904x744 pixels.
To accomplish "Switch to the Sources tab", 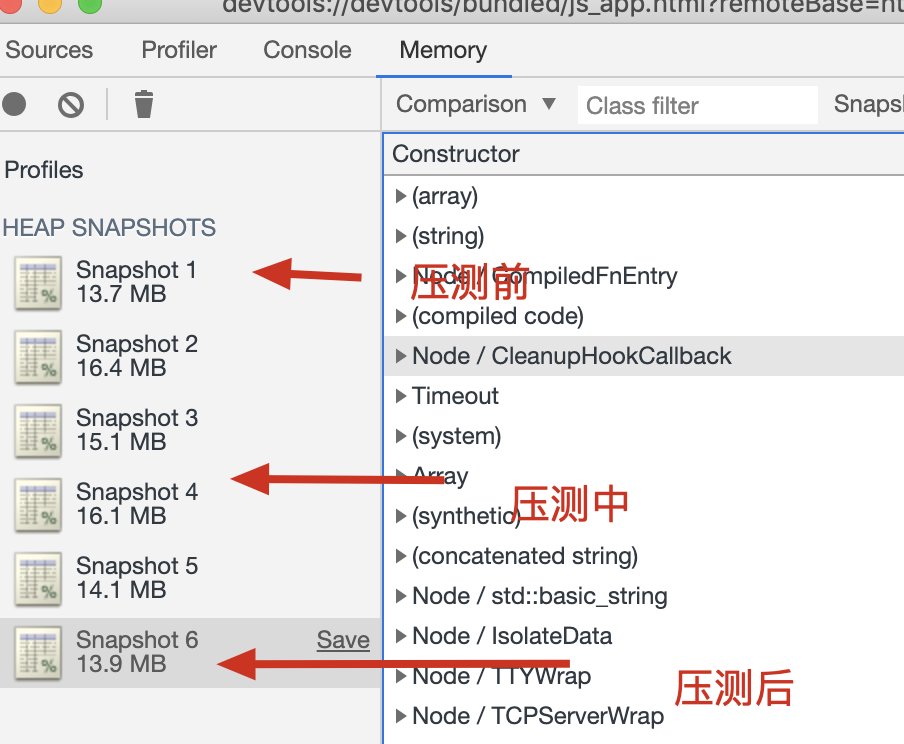I will coord(49,50).
